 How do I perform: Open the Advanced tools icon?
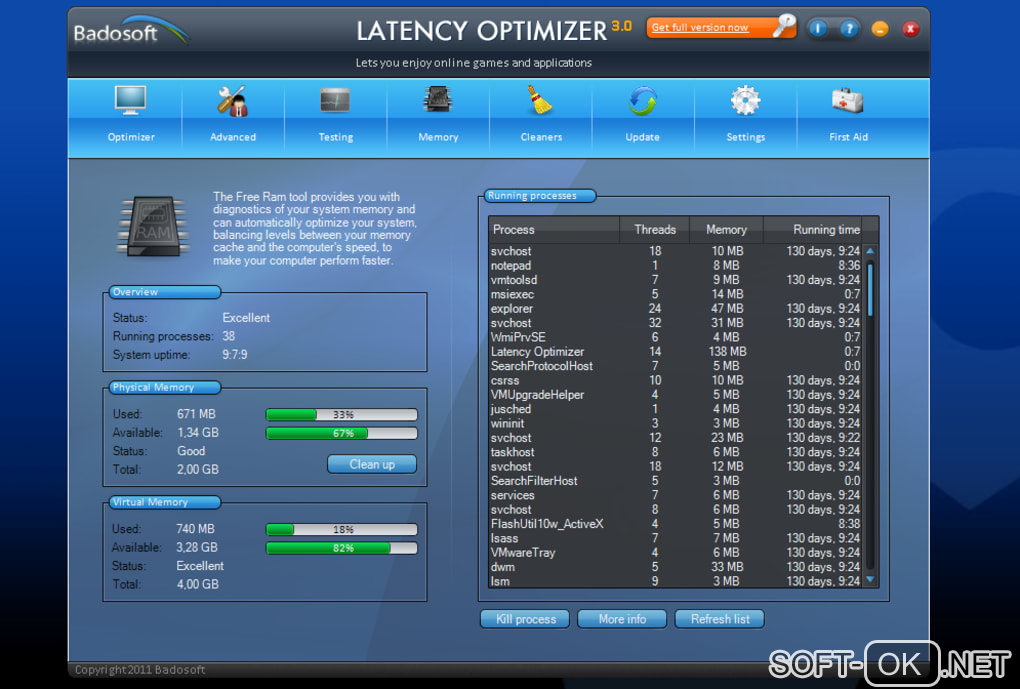[232, 101]
